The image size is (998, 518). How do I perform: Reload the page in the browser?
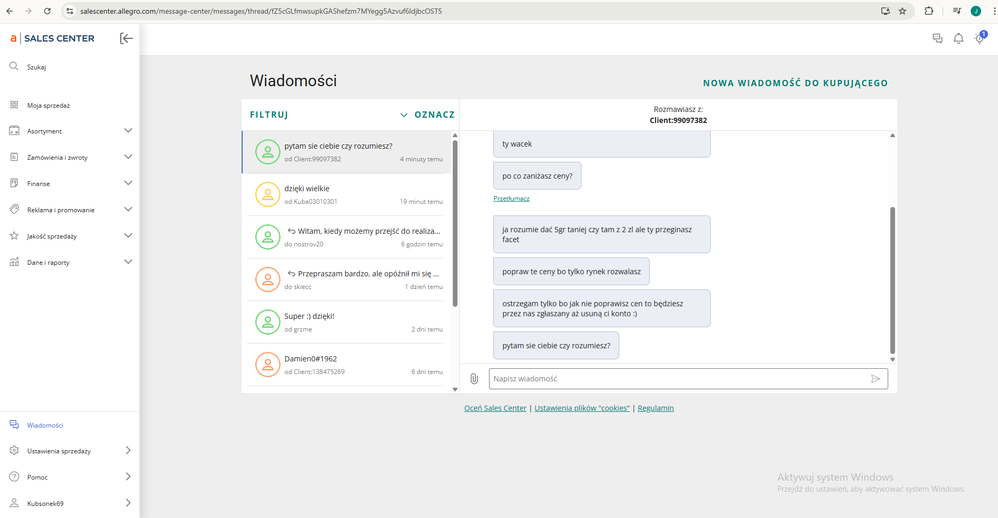47,11
